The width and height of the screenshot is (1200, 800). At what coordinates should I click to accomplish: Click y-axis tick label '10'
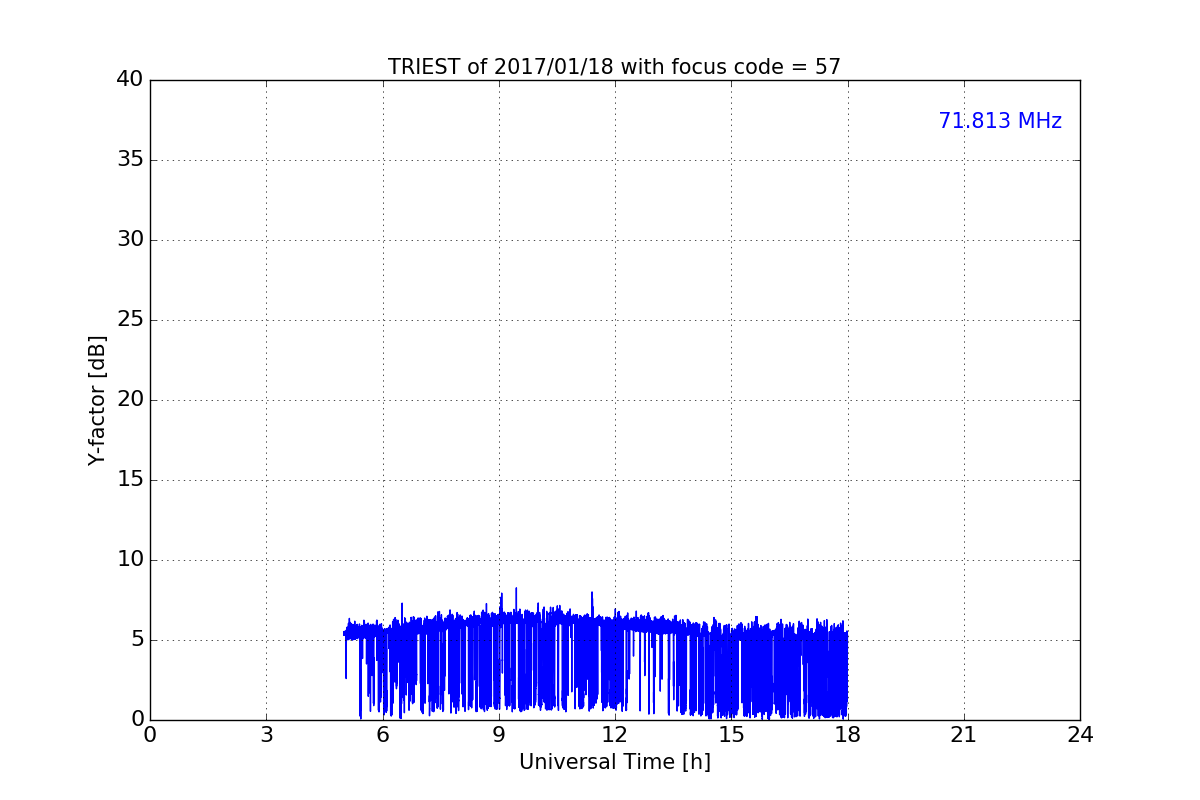click(130, 560)
